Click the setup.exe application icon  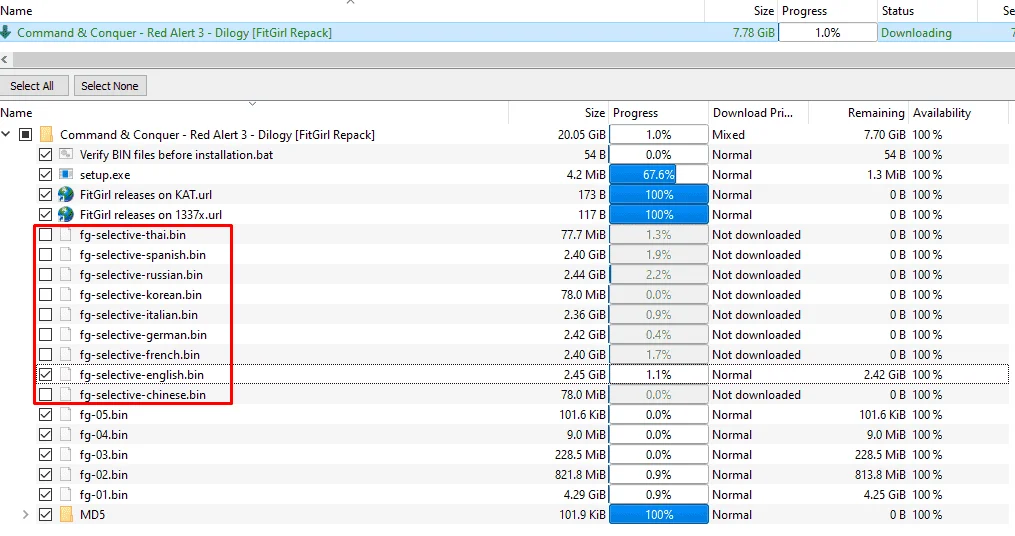coord(65,175)
